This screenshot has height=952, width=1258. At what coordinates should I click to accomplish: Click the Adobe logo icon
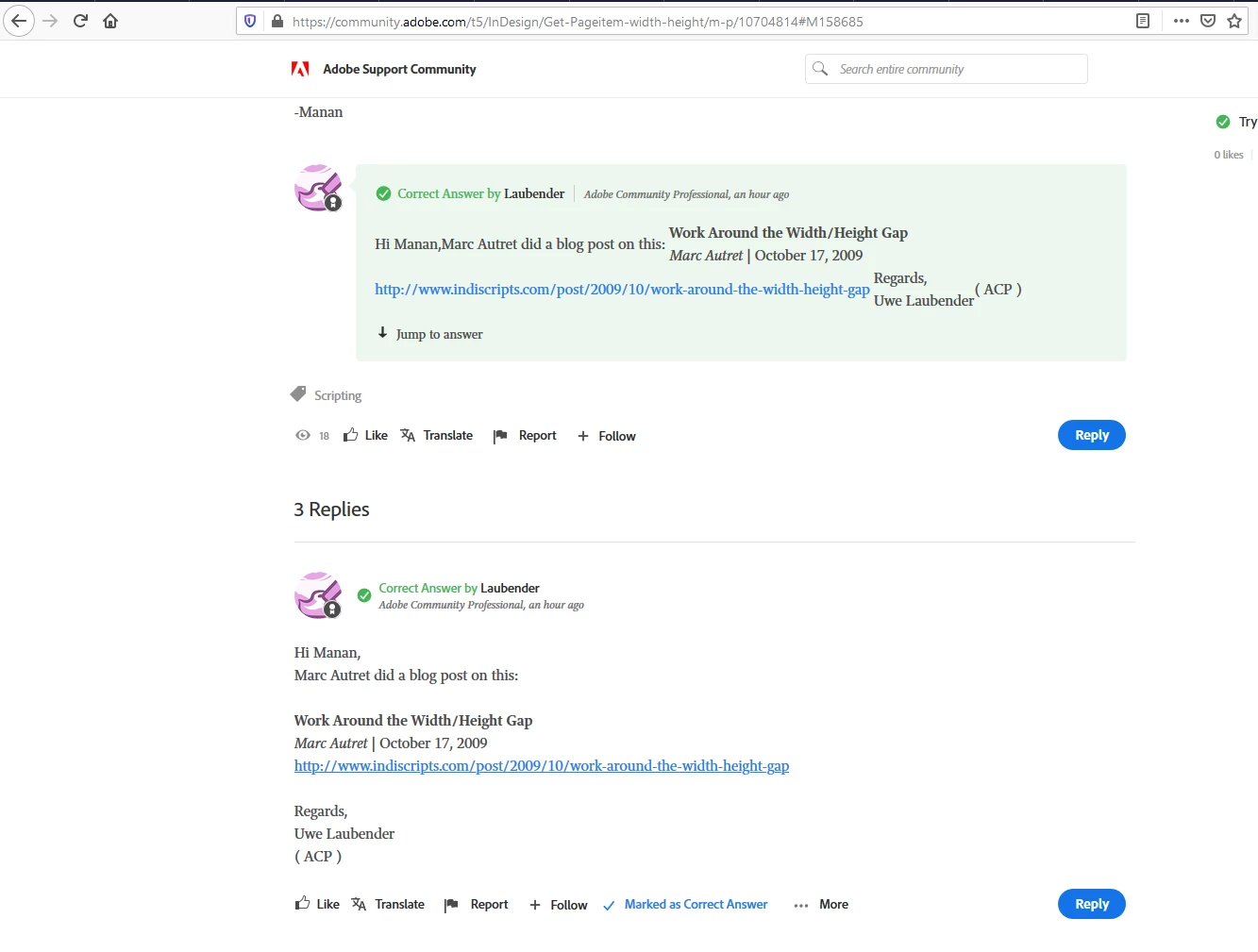(300, 69)
